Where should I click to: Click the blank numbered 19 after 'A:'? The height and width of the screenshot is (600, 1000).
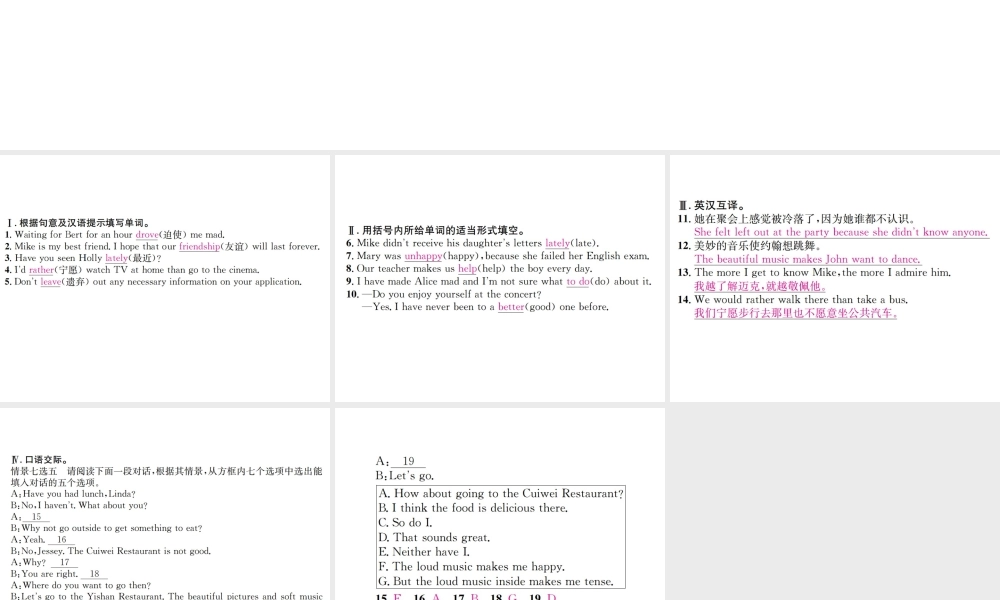tap(408, 461)
